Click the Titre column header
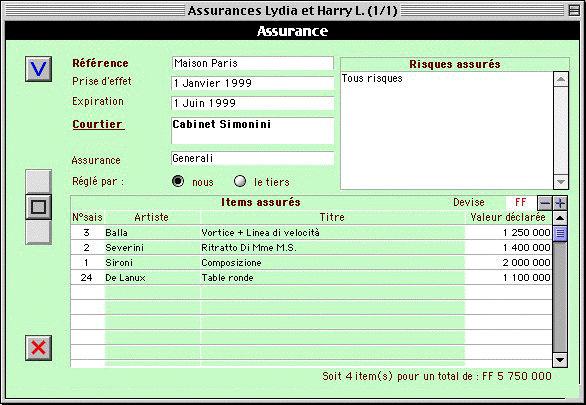This screenshot has height=405, width=586. (332, 217)
